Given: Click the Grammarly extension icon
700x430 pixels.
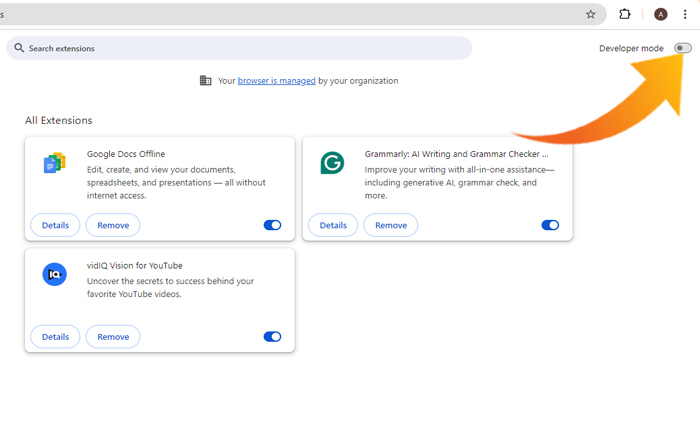Looking at the screenshot, I should pyautogui.click(x=332, y=163).
